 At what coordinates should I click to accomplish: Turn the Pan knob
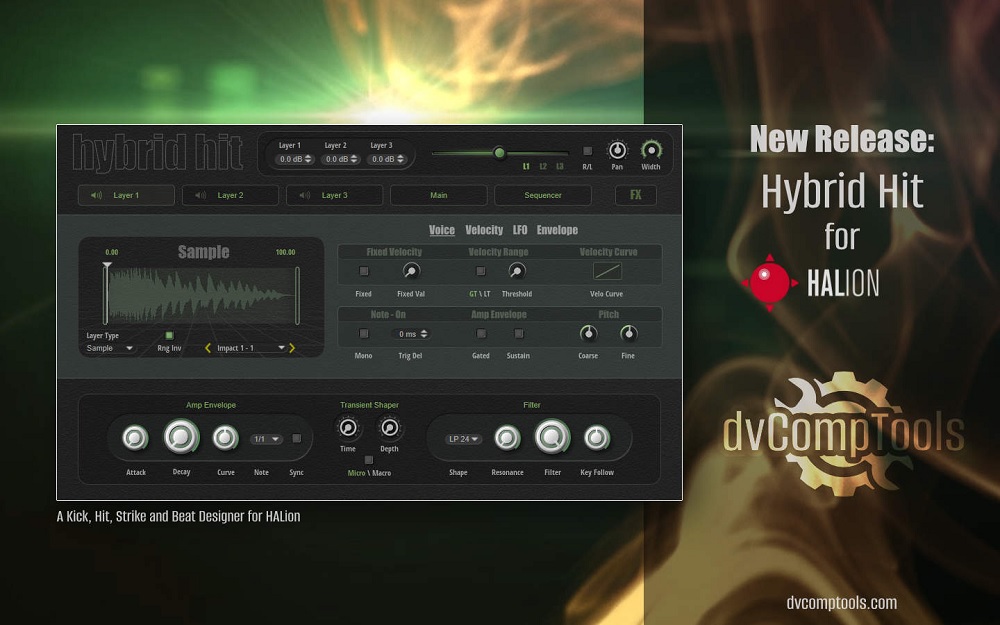pos(617,149)
